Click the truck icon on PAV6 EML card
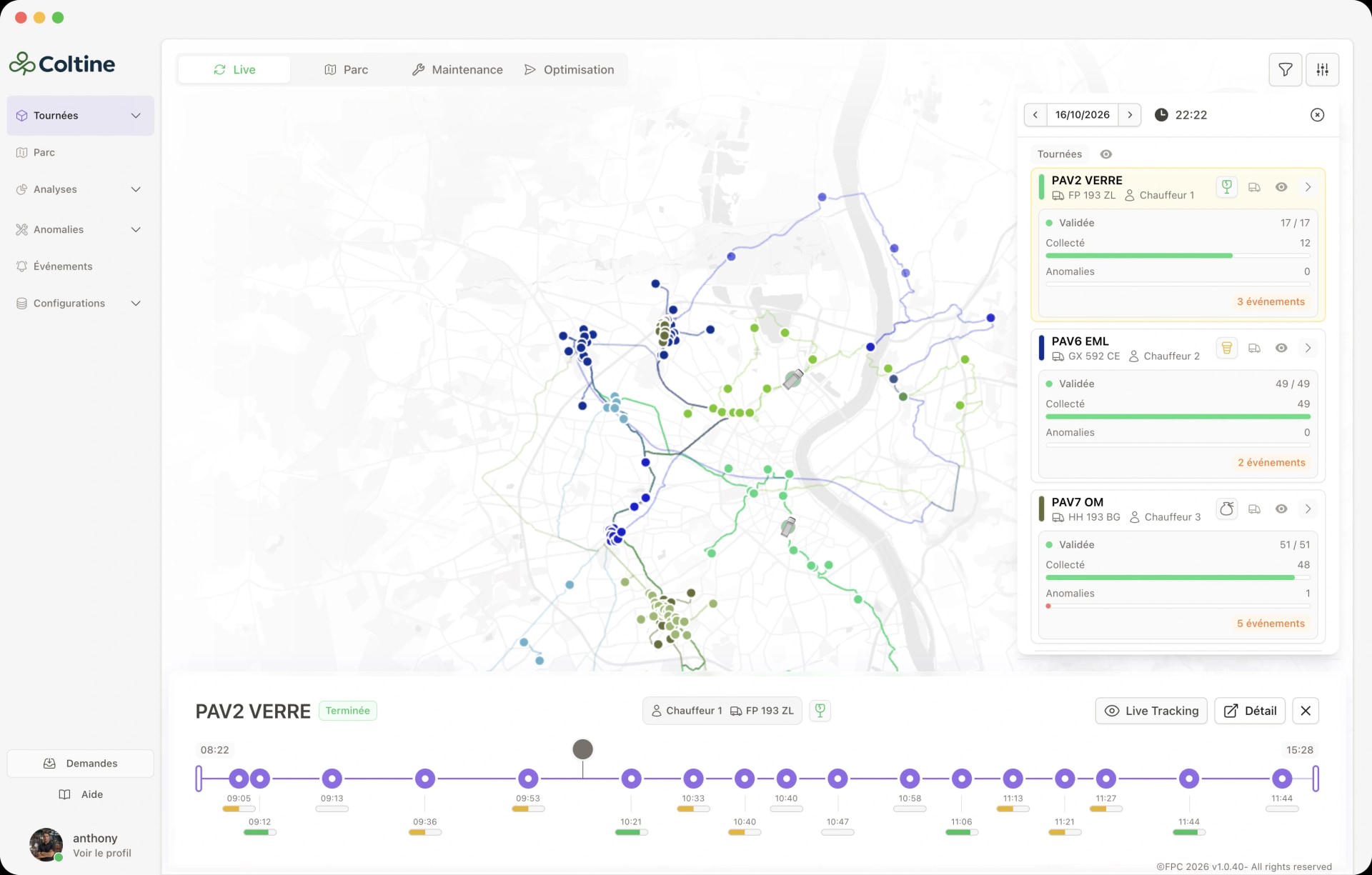1372x875 pixels. [1254, 348]
